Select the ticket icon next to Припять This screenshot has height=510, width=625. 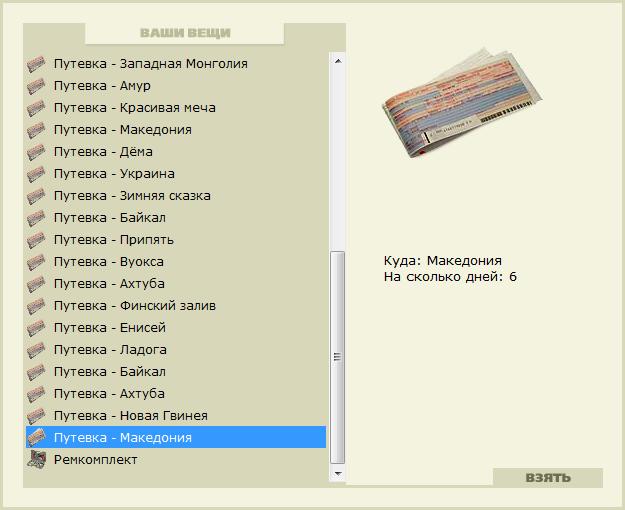pyautogui.click(x=36, y=240)
